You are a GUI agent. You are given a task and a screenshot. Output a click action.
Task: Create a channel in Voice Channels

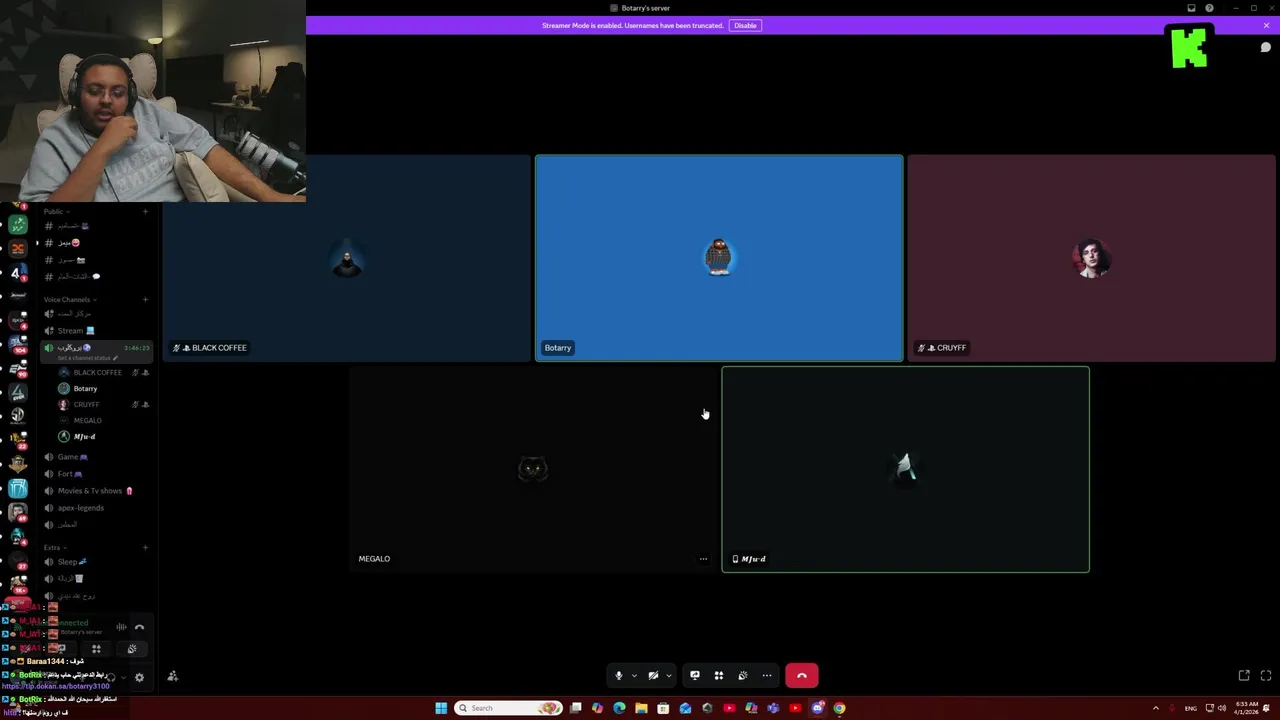coord(145,300)
